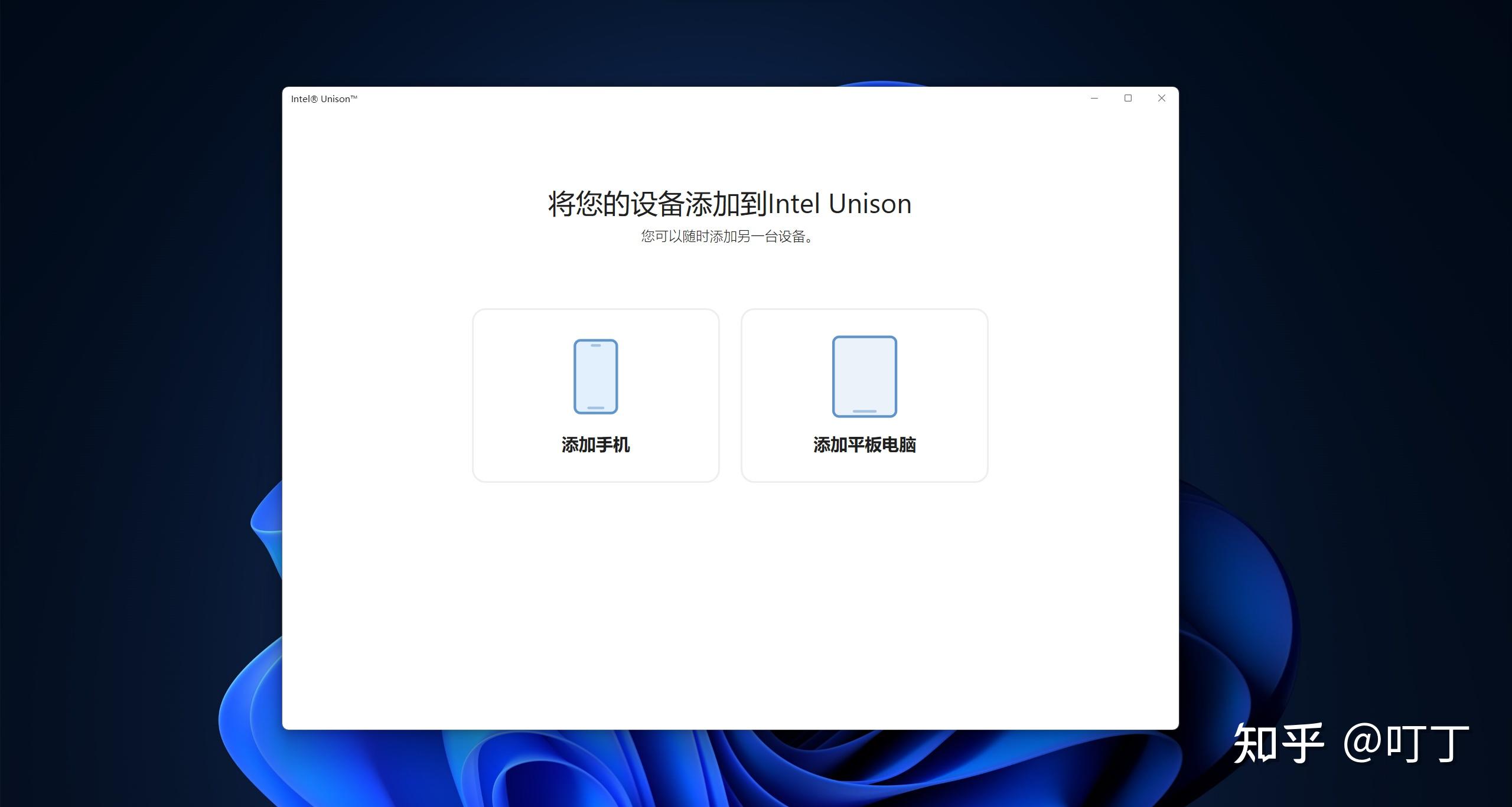Minimize the Intel Unison window
This screenshot has width=1512, height=807.
pyautogui.click(x=1094, y=98)
